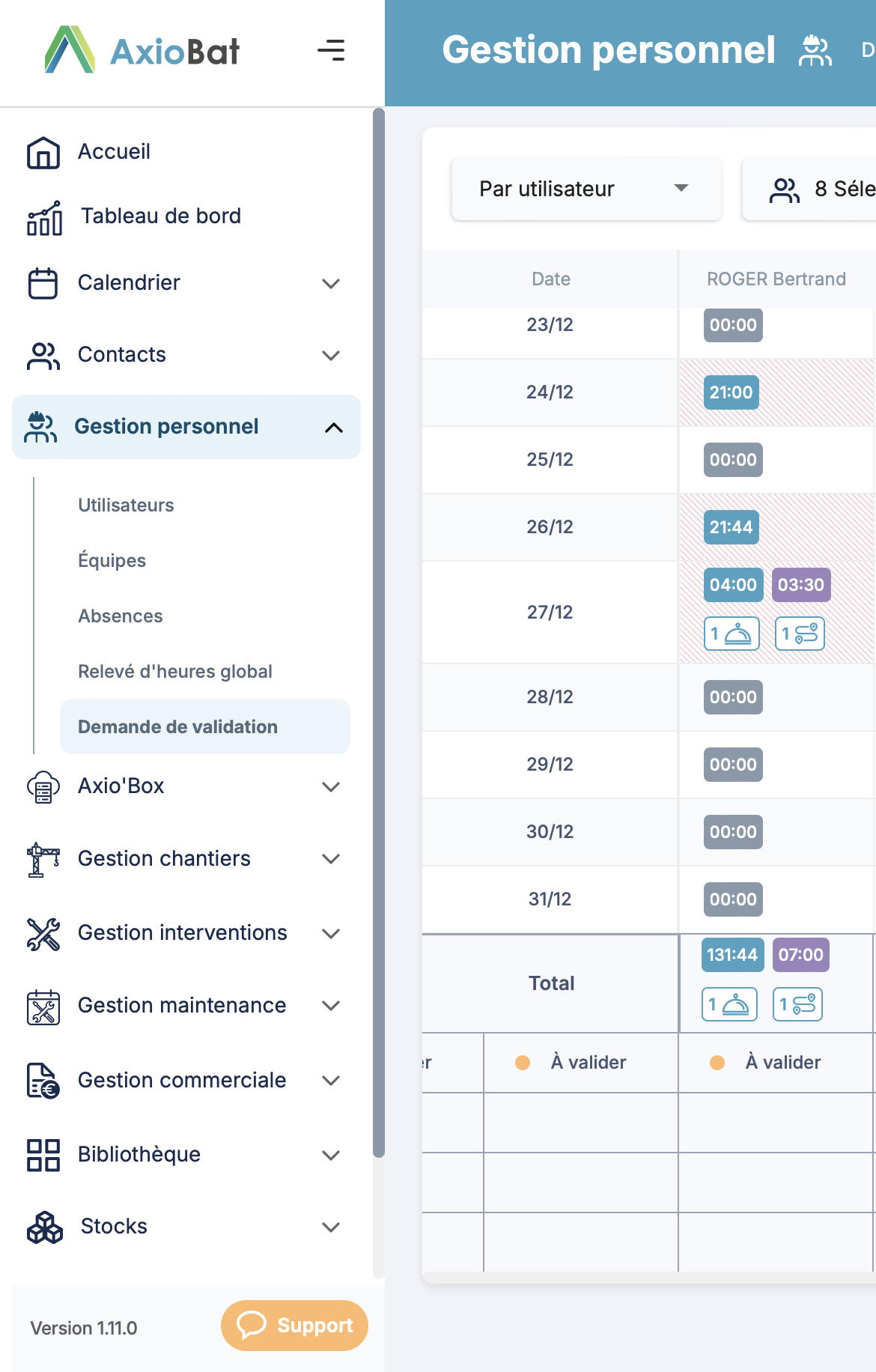Click the orange Support button
Viewport: 876px width, 1372px height.
[x=294, y=1326]
